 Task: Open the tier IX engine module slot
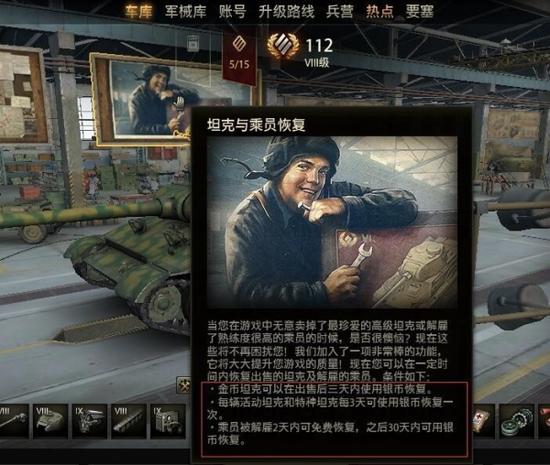point(89,421)
